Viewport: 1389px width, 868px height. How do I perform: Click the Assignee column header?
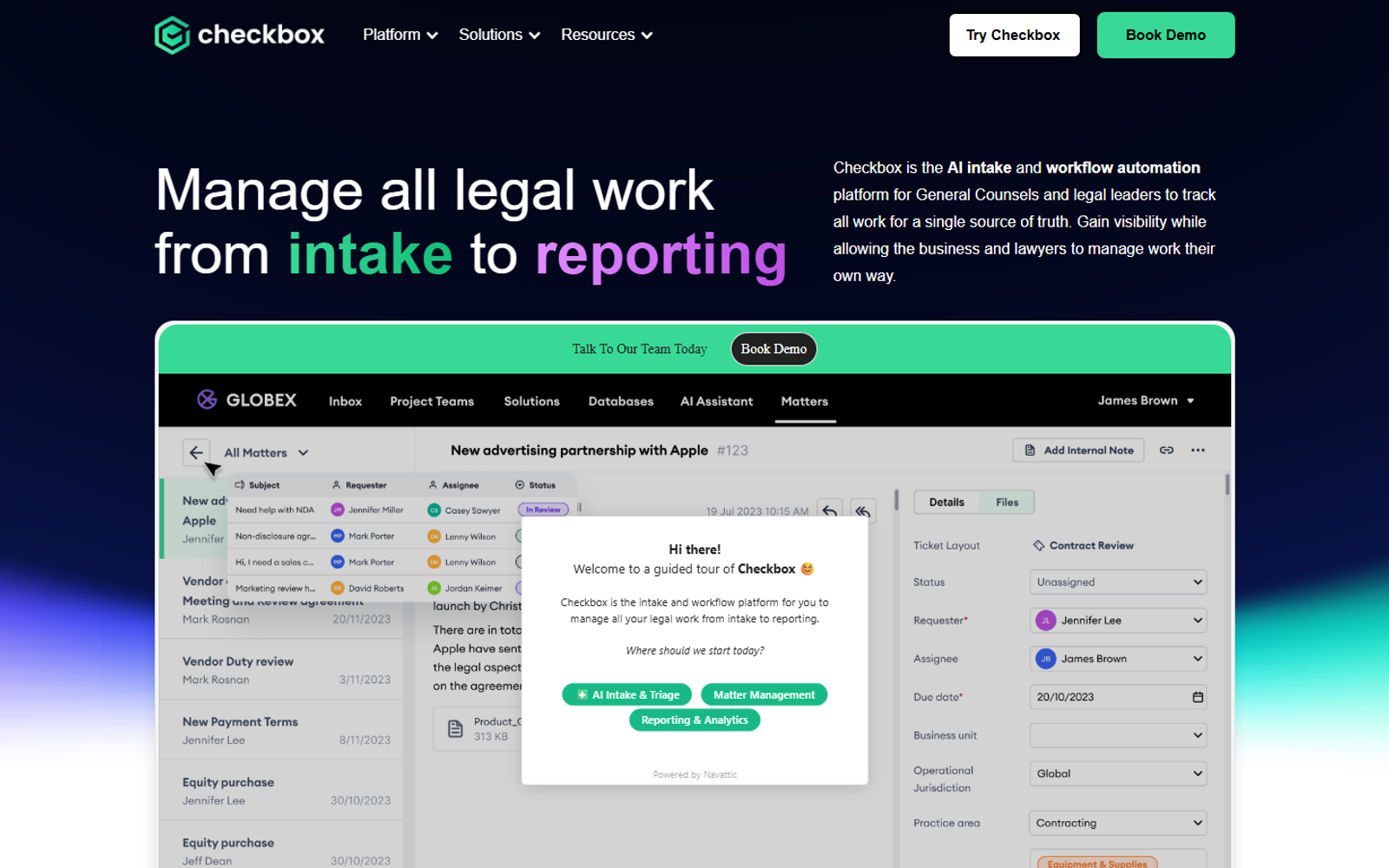point(454,485)
